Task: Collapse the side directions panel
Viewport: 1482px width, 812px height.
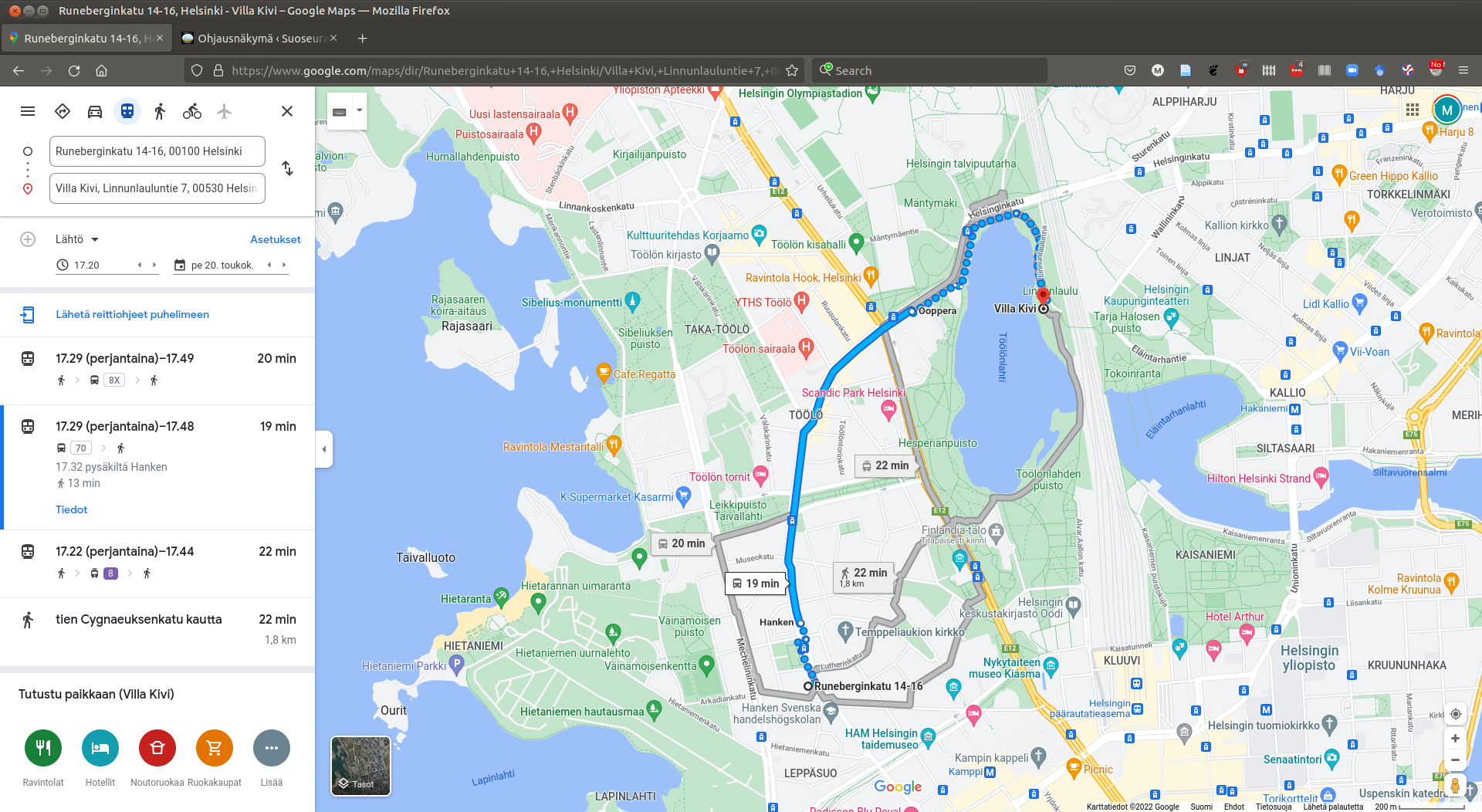Action: click(x=324, y=449)
